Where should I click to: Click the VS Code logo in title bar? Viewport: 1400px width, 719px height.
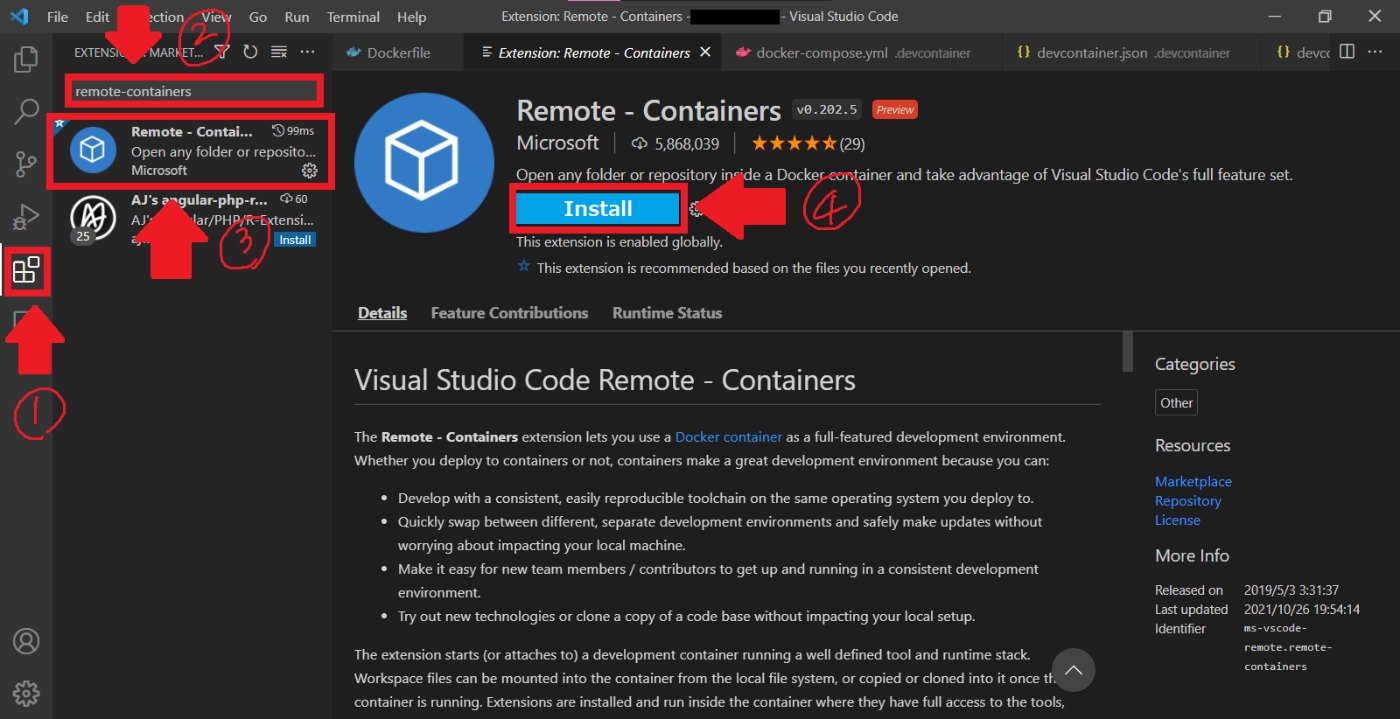click(19, 17)
